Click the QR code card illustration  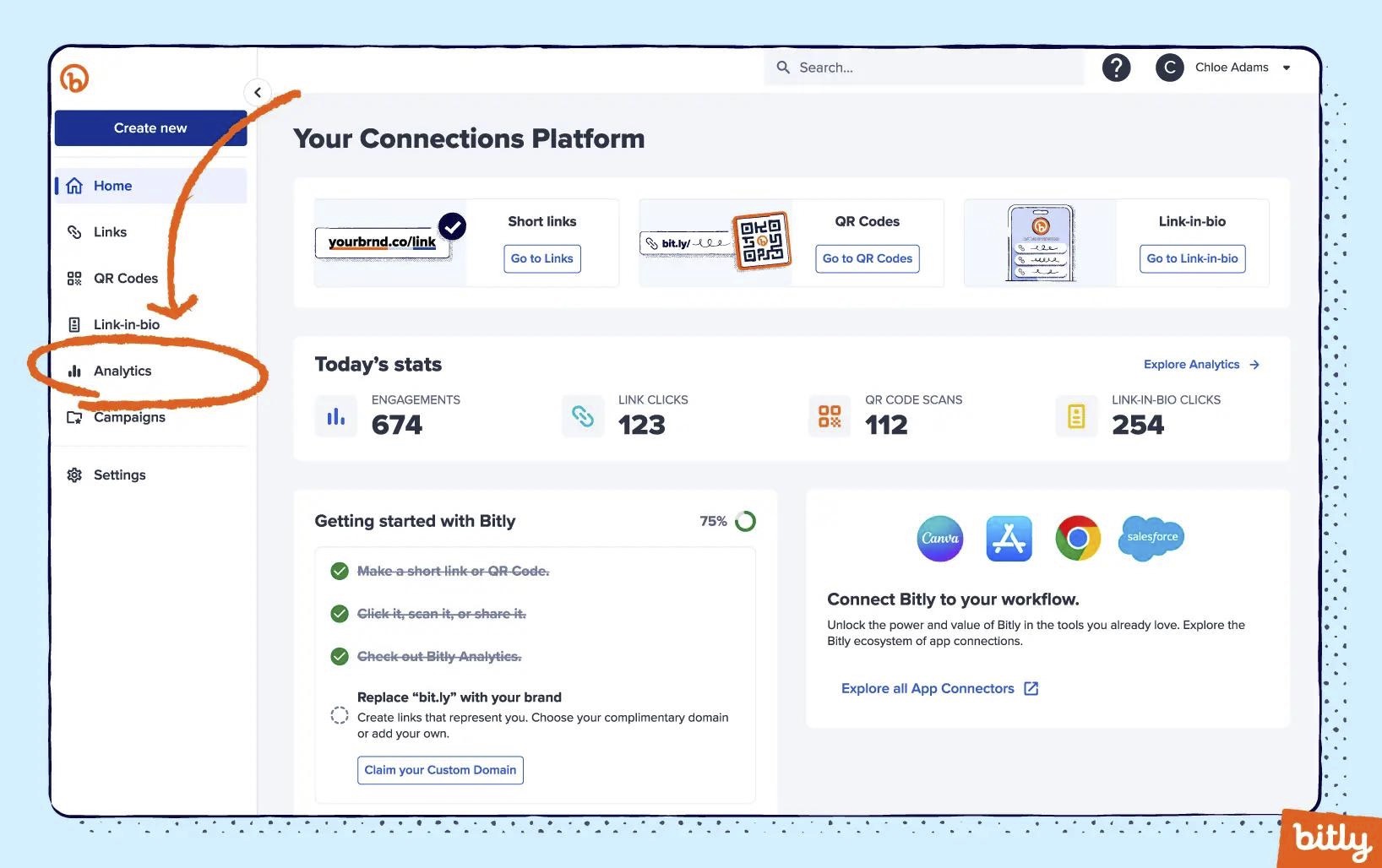pyautogui.click(x=715, y=243)
